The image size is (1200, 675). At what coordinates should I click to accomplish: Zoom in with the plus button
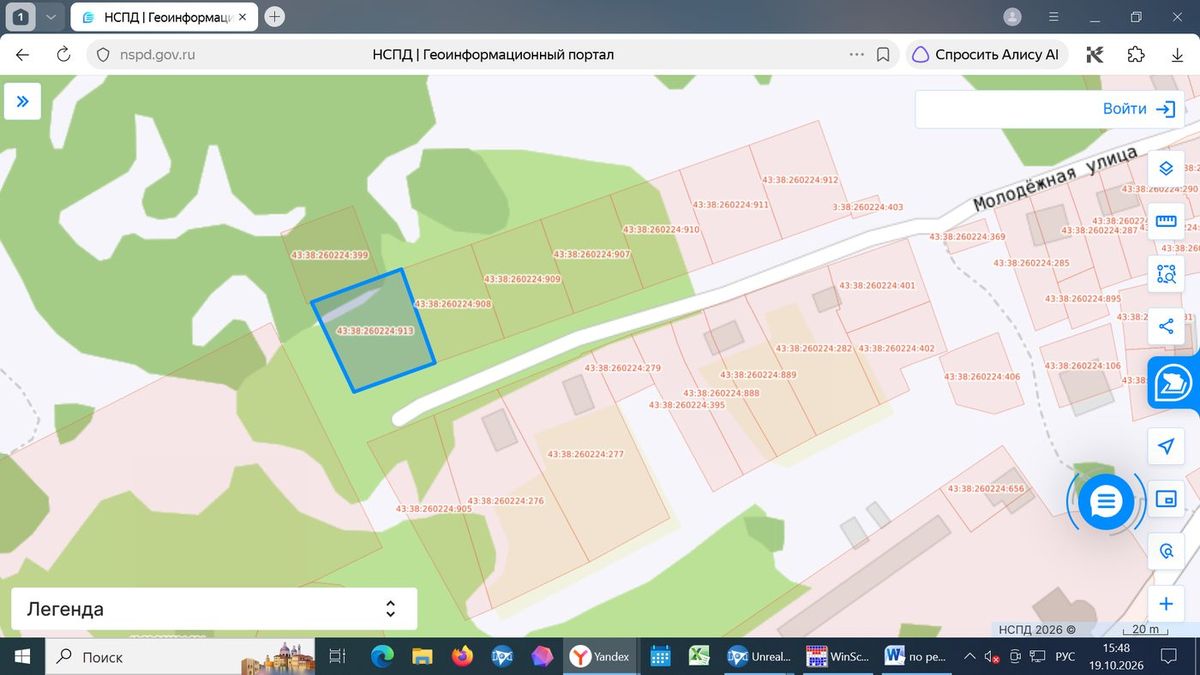[x=1165, y=604]
